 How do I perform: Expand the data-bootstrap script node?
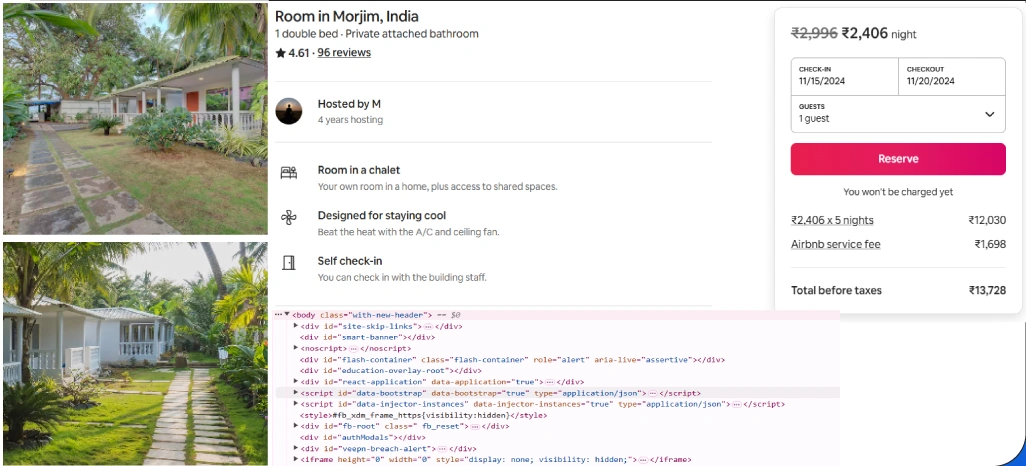pos(296,393)
